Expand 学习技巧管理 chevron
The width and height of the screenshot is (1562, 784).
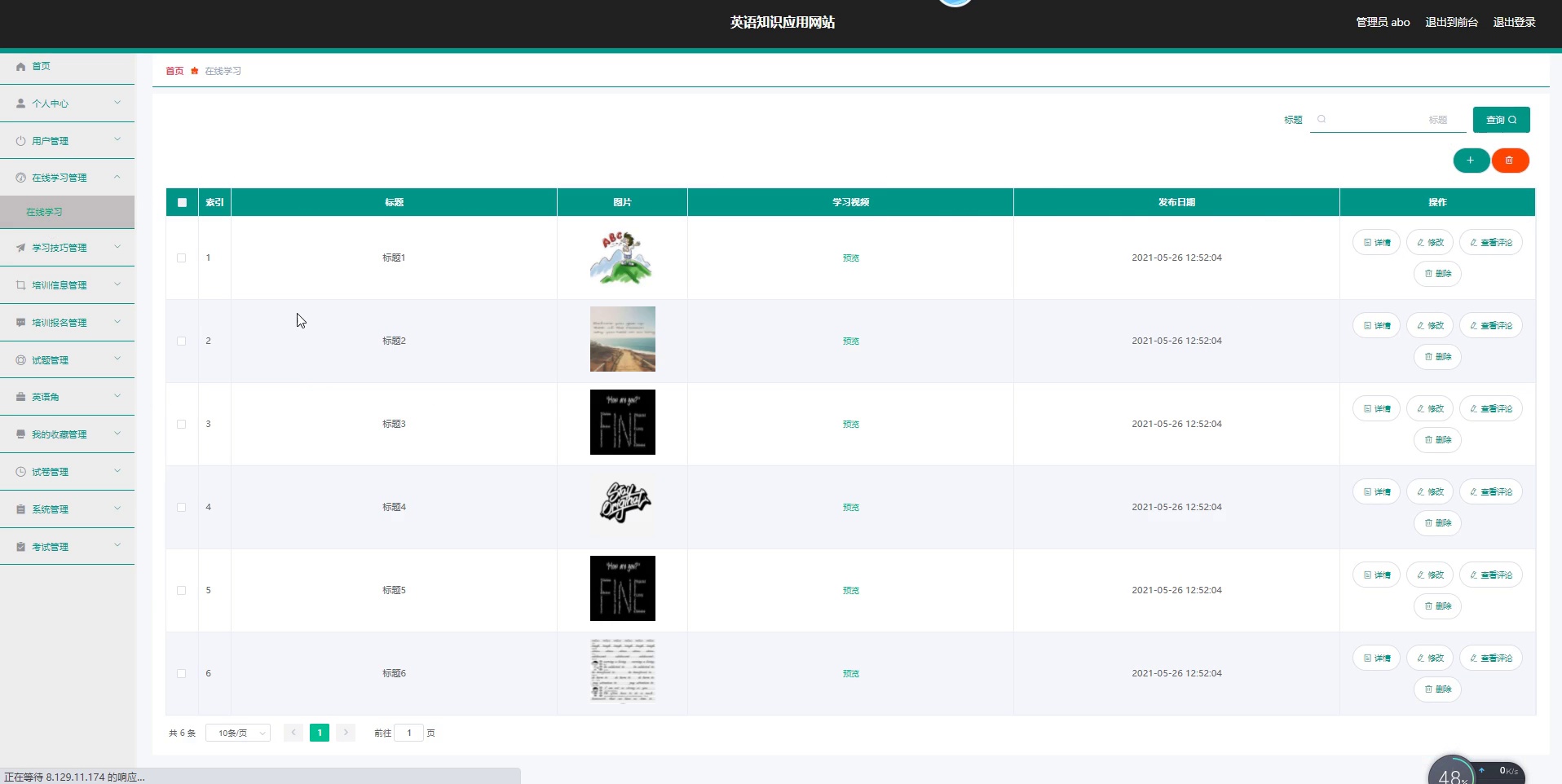click(117, 247)
